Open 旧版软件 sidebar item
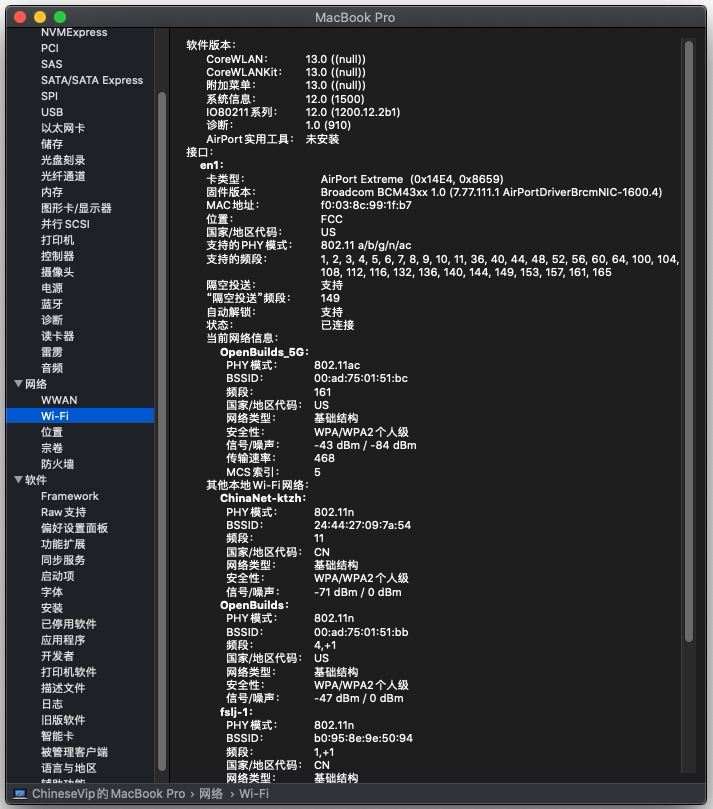This screenshot has height=809, width=713. tap(63, 720)
